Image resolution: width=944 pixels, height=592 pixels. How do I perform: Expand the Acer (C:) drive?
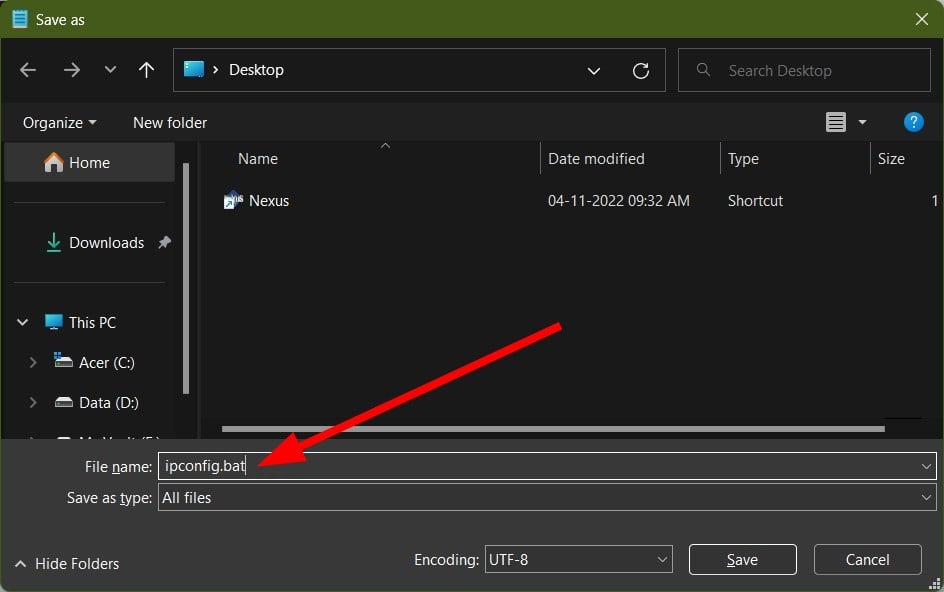[33, 363]
